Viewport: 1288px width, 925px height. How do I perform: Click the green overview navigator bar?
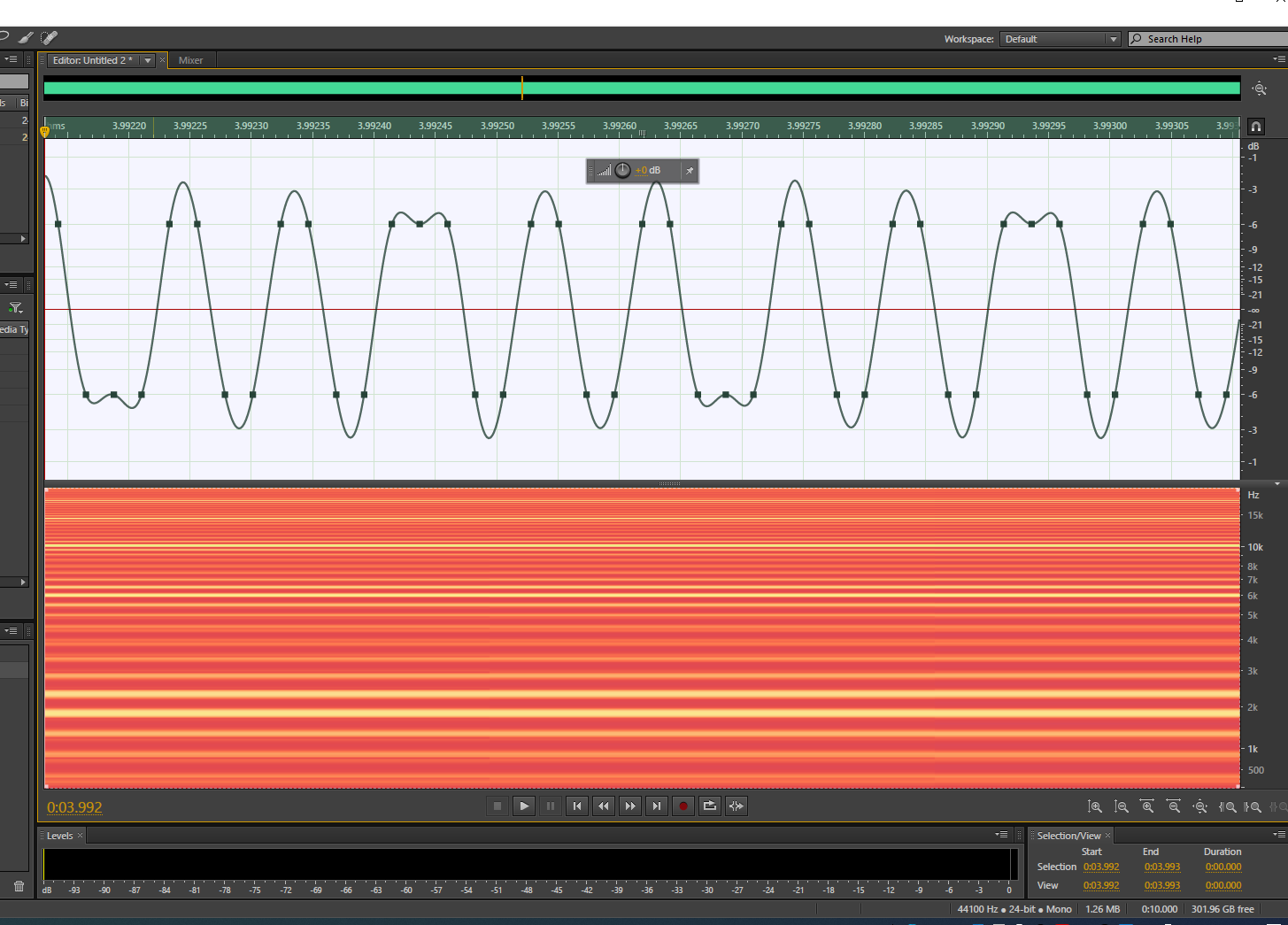[x=642, y=89]
